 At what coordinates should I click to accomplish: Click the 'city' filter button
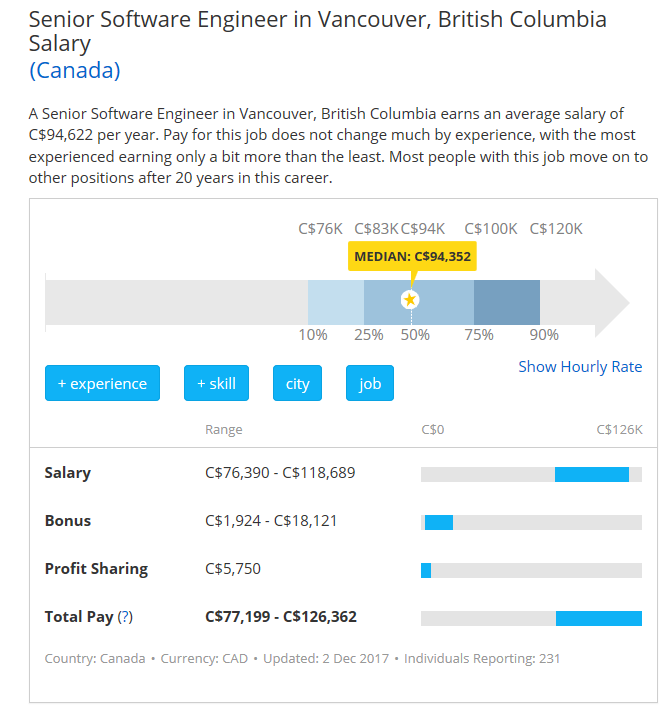[x=297, y=383]
